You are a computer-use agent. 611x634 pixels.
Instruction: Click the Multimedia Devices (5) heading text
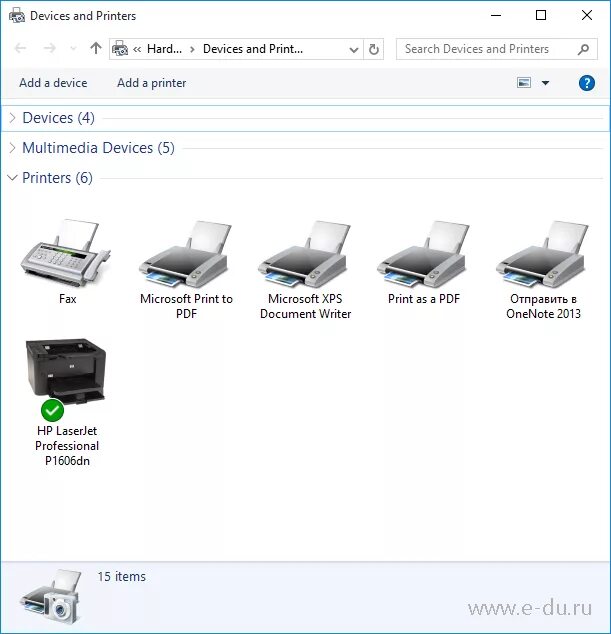98,148
